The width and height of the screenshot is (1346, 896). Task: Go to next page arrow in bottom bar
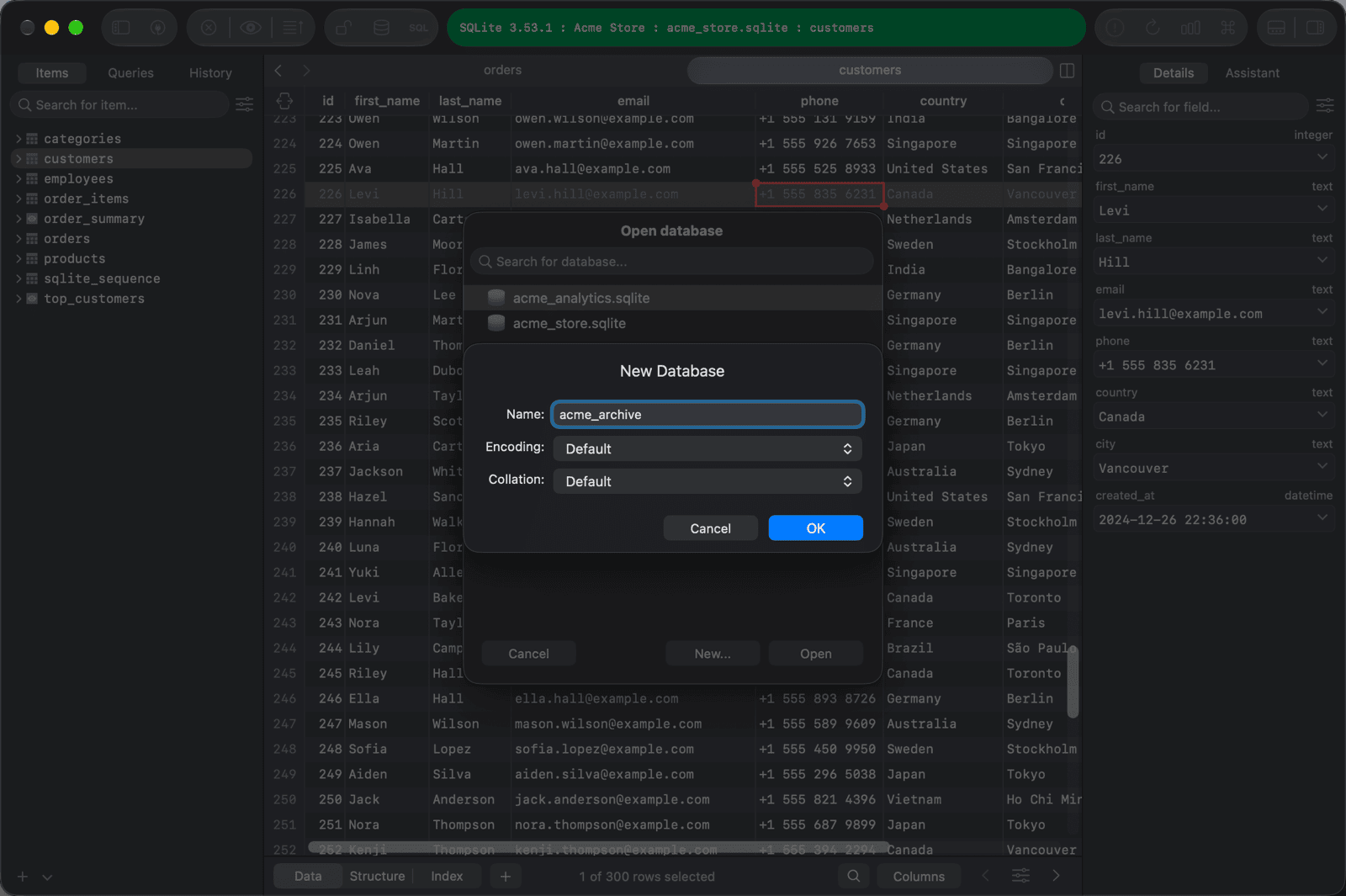[x=1056, y=876]
